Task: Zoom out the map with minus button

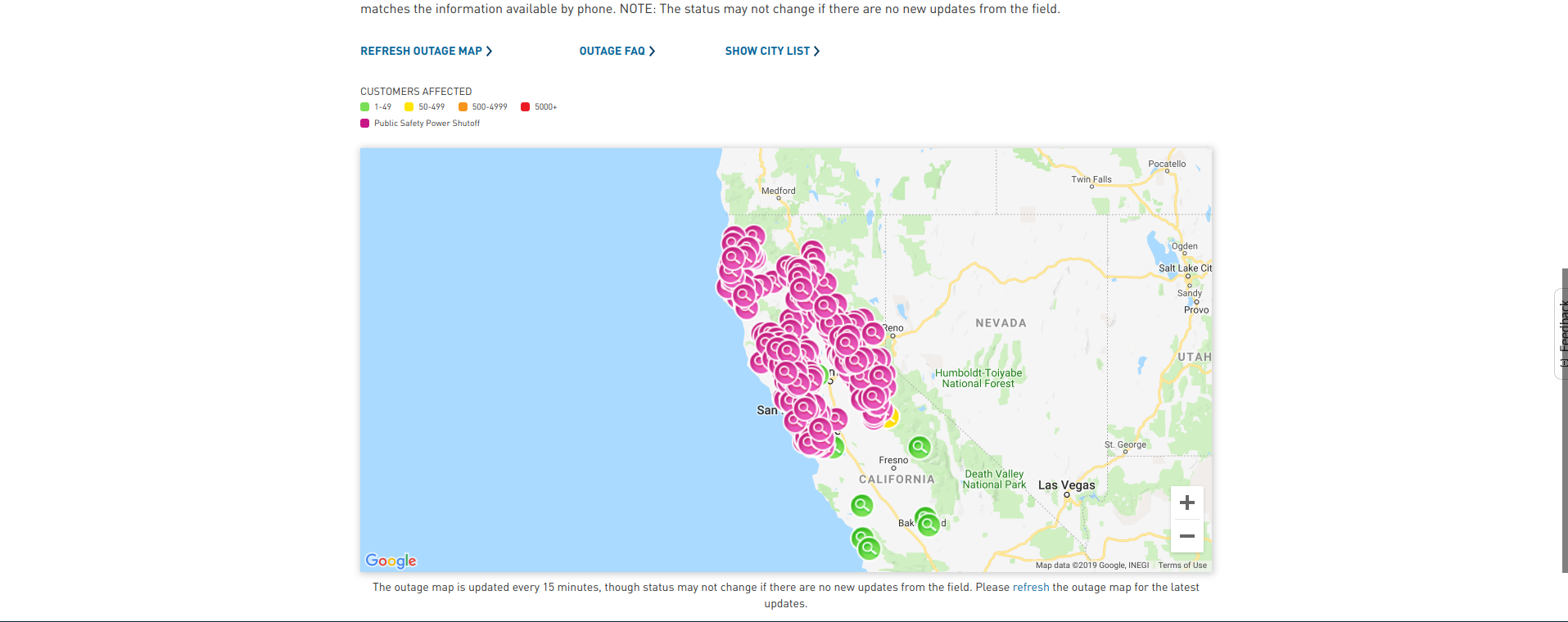Action: click(1186, 536)
